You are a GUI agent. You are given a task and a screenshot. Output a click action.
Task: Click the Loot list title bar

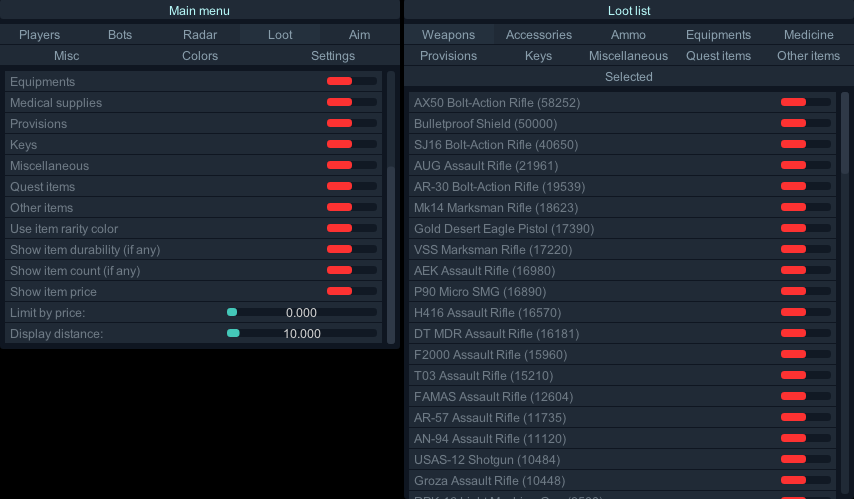pos(629,10)
